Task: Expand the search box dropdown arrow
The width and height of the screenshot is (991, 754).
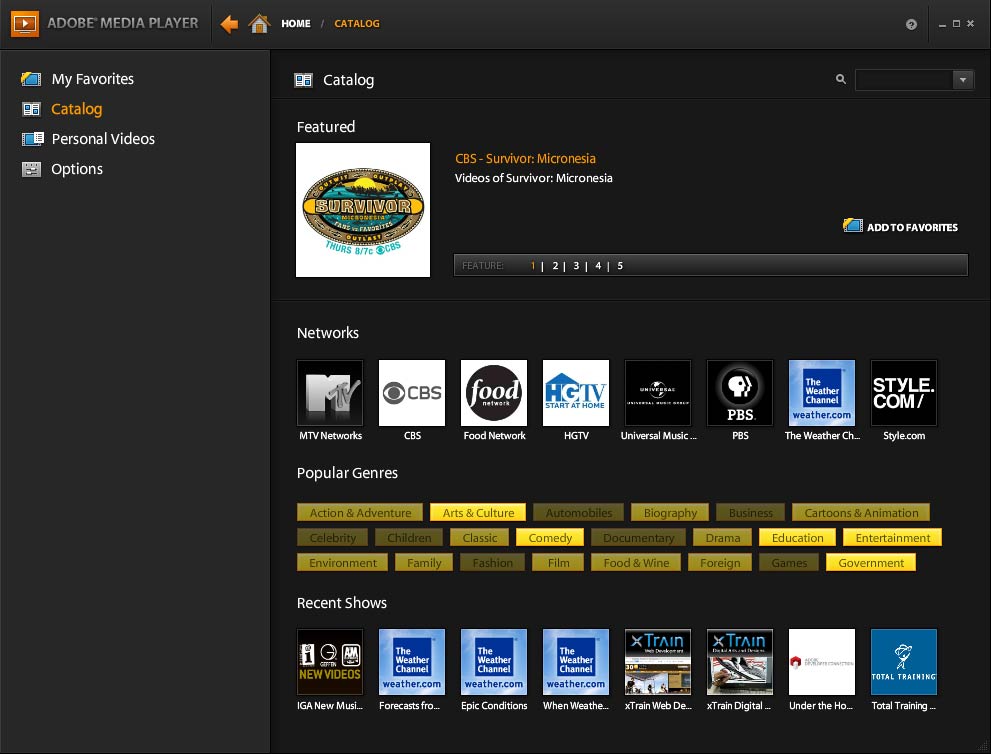Action: point(963,80)
